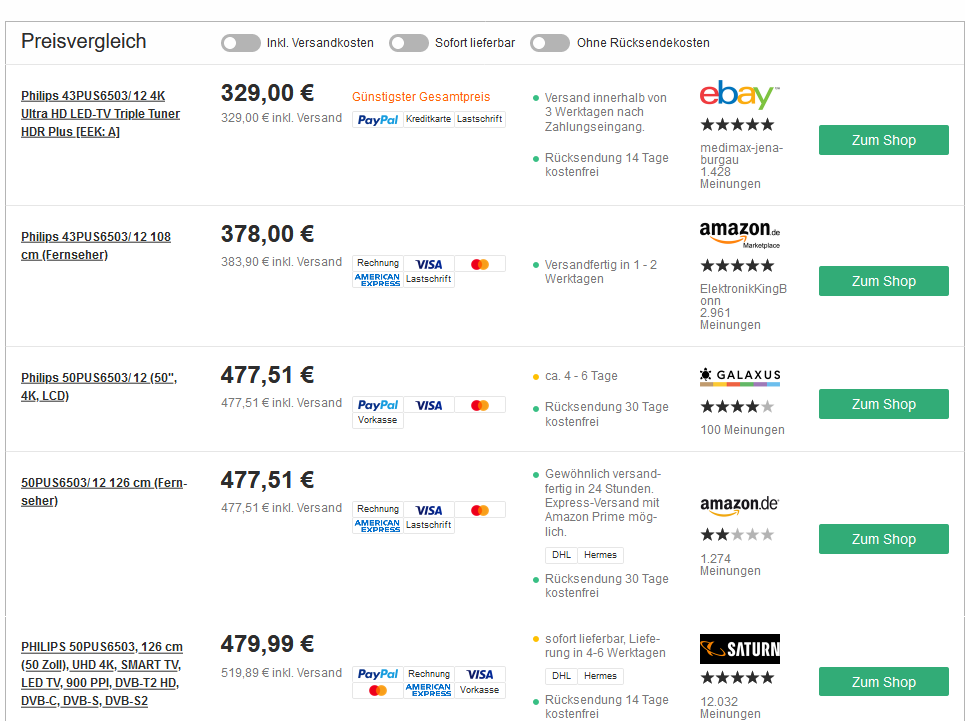Click the Galaxus shop logo
965x721 pixels.
pos(740,377)
